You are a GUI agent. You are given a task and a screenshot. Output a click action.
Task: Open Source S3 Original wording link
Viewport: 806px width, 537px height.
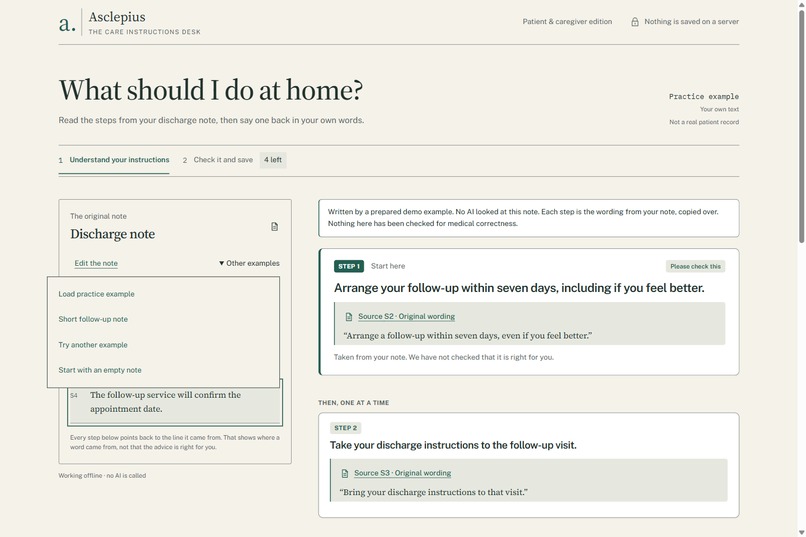click(x=402, y=473)
